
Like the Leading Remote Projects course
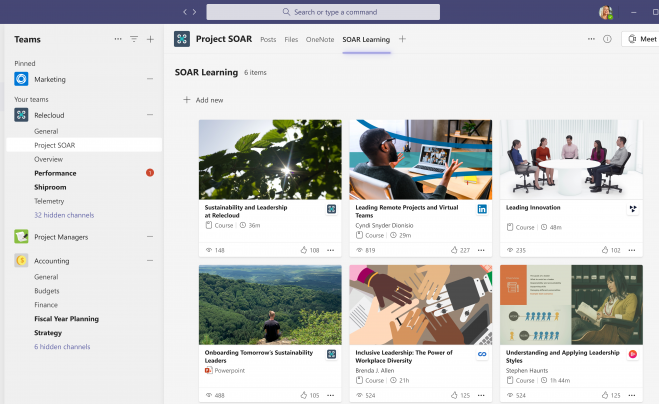coord(454,250)
